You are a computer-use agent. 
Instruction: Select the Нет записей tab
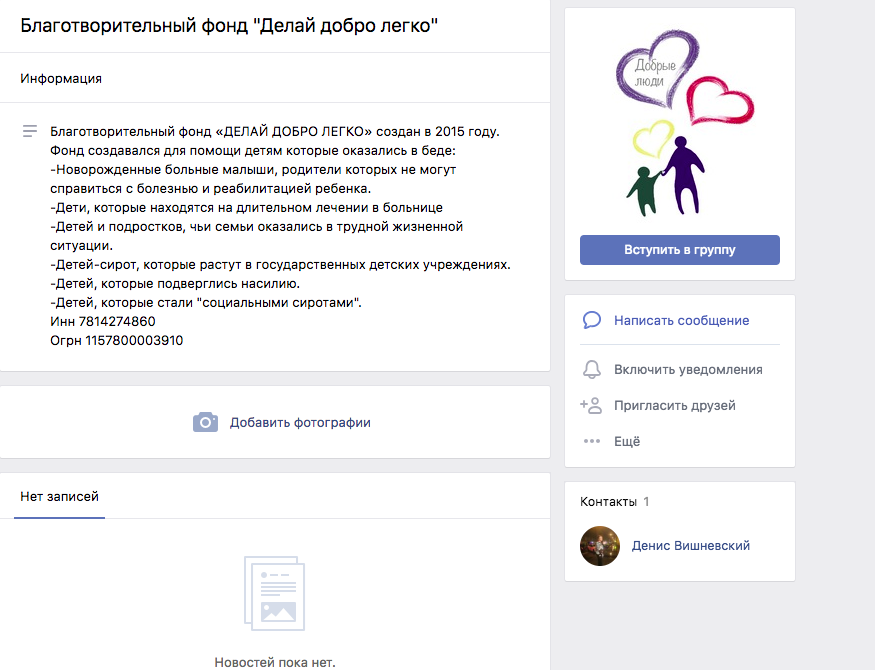pos(59,496)
